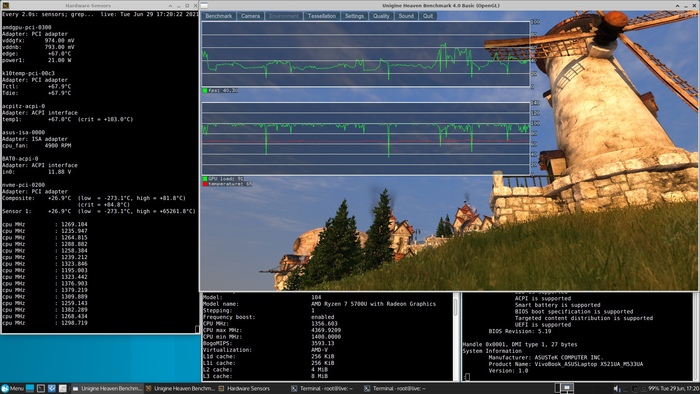Open the Camera menu in Heaven
This screenshot has height=394, width=700.
250,16
